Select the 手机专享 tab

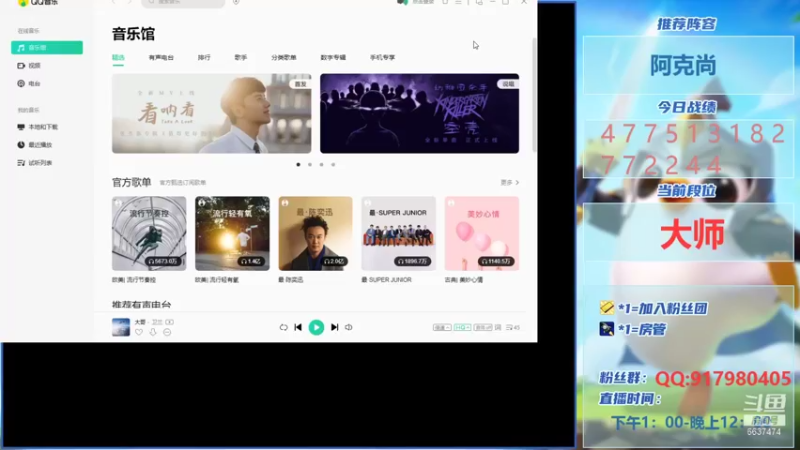tap(383, 58)
